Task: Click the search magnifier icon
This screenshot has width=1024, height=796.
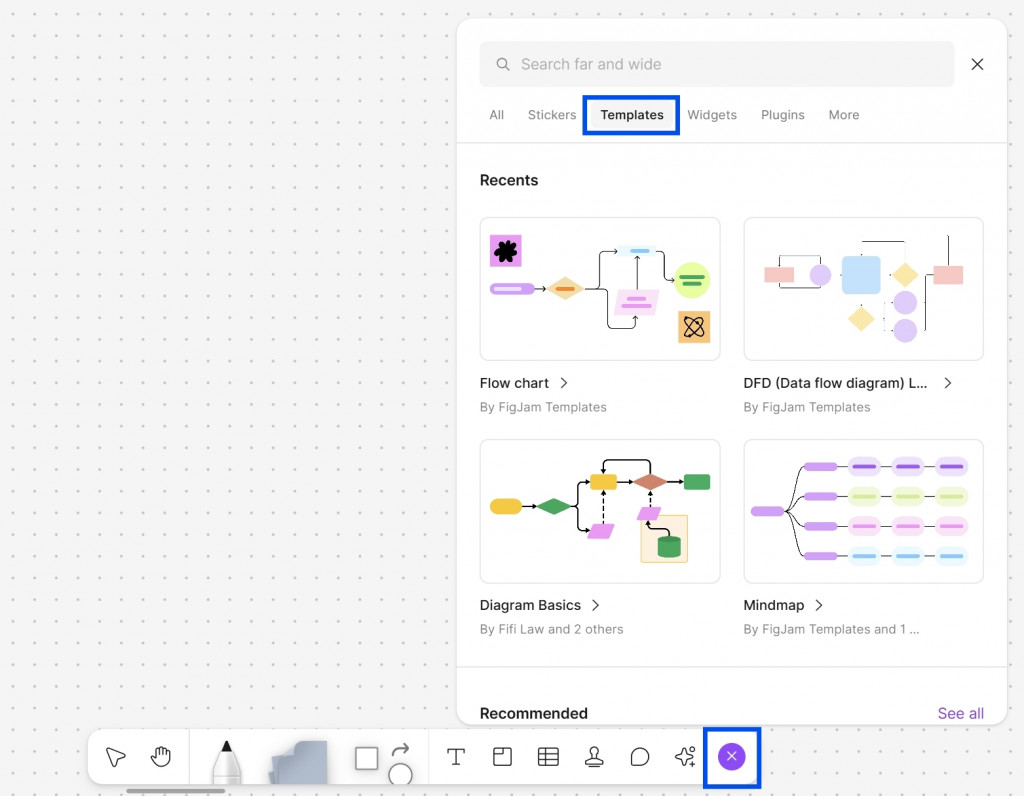Action: coord(502,64)
